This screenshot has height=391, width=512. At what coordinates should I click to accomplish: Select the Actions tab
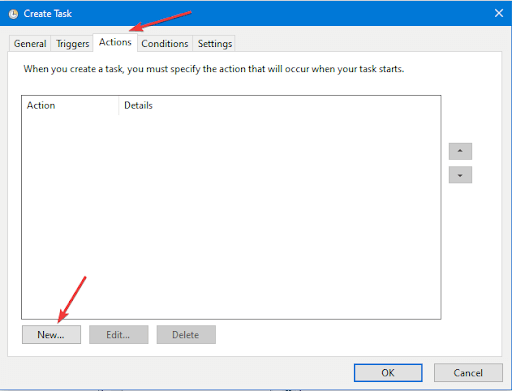(x=115, y=42)
